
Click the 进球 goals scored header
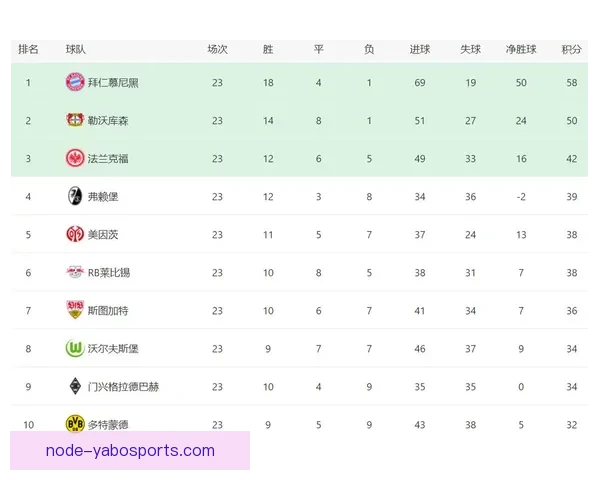pos(420,49)
